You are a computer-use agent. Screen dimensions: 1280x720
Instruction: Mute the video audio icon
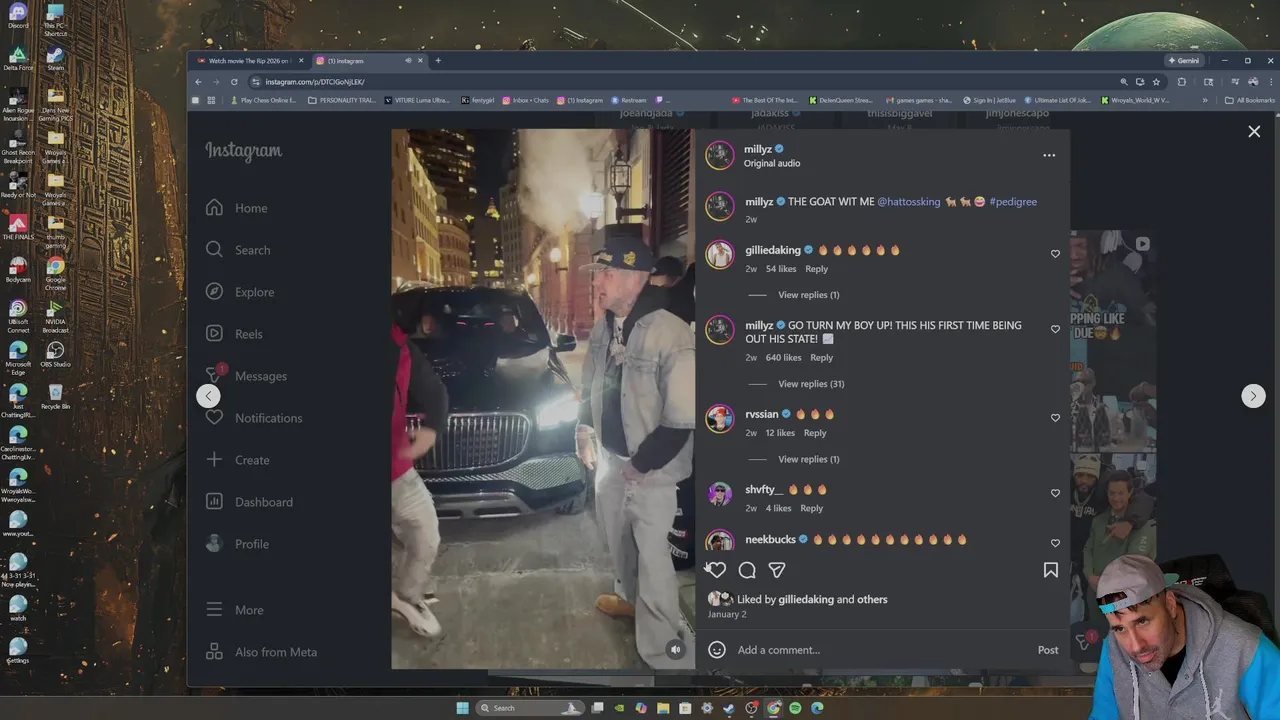coord(676,650)
